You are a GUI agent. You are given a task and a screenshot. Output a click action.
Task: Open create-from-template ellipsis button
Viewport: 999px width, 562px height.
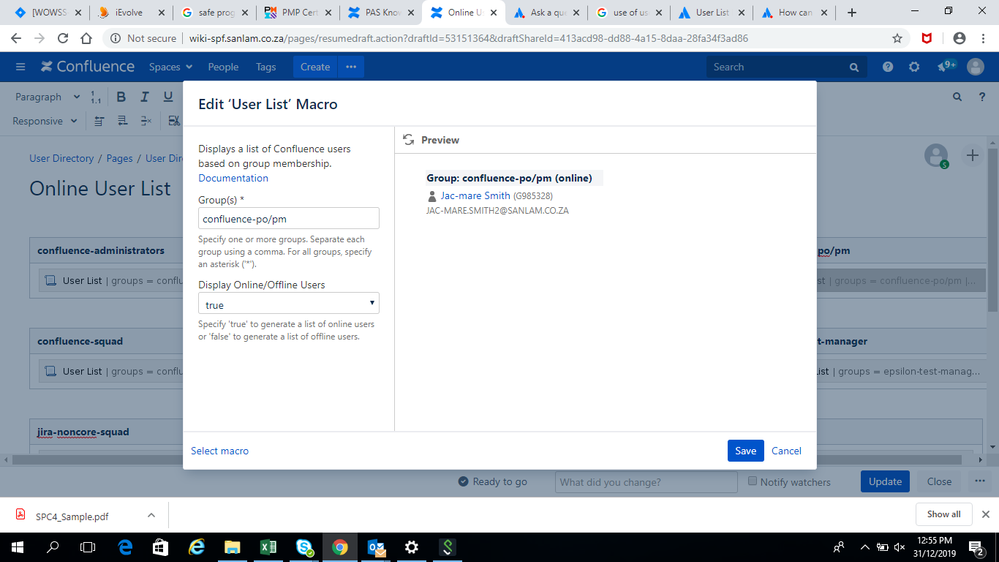(x=351, y=67)
